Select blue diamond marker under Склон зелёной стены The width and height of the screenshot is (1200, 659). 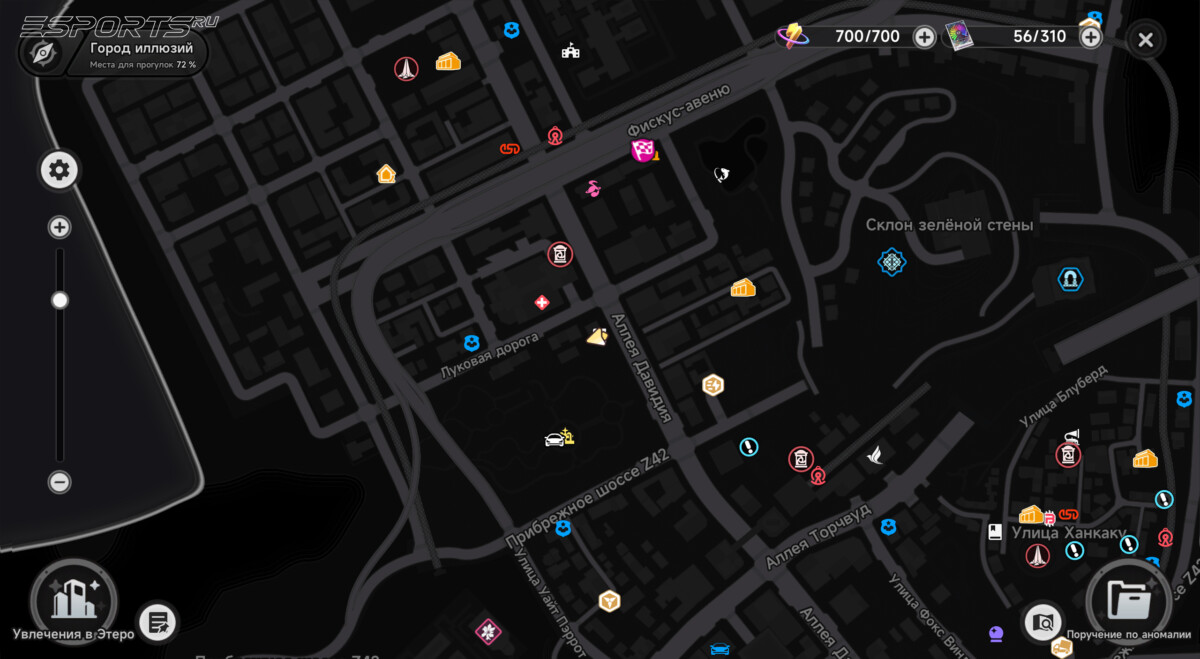891,262
